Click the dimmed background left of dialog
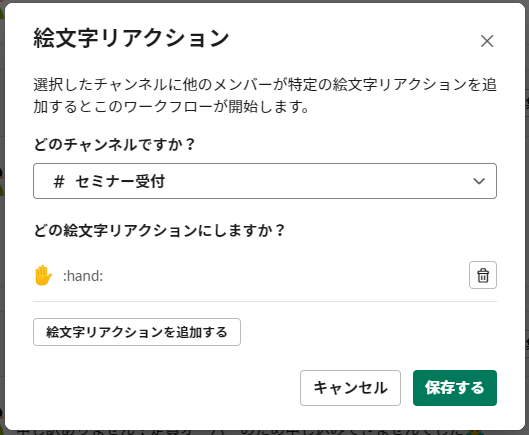This screenshot has width=529, height=435. click(2, 236)
